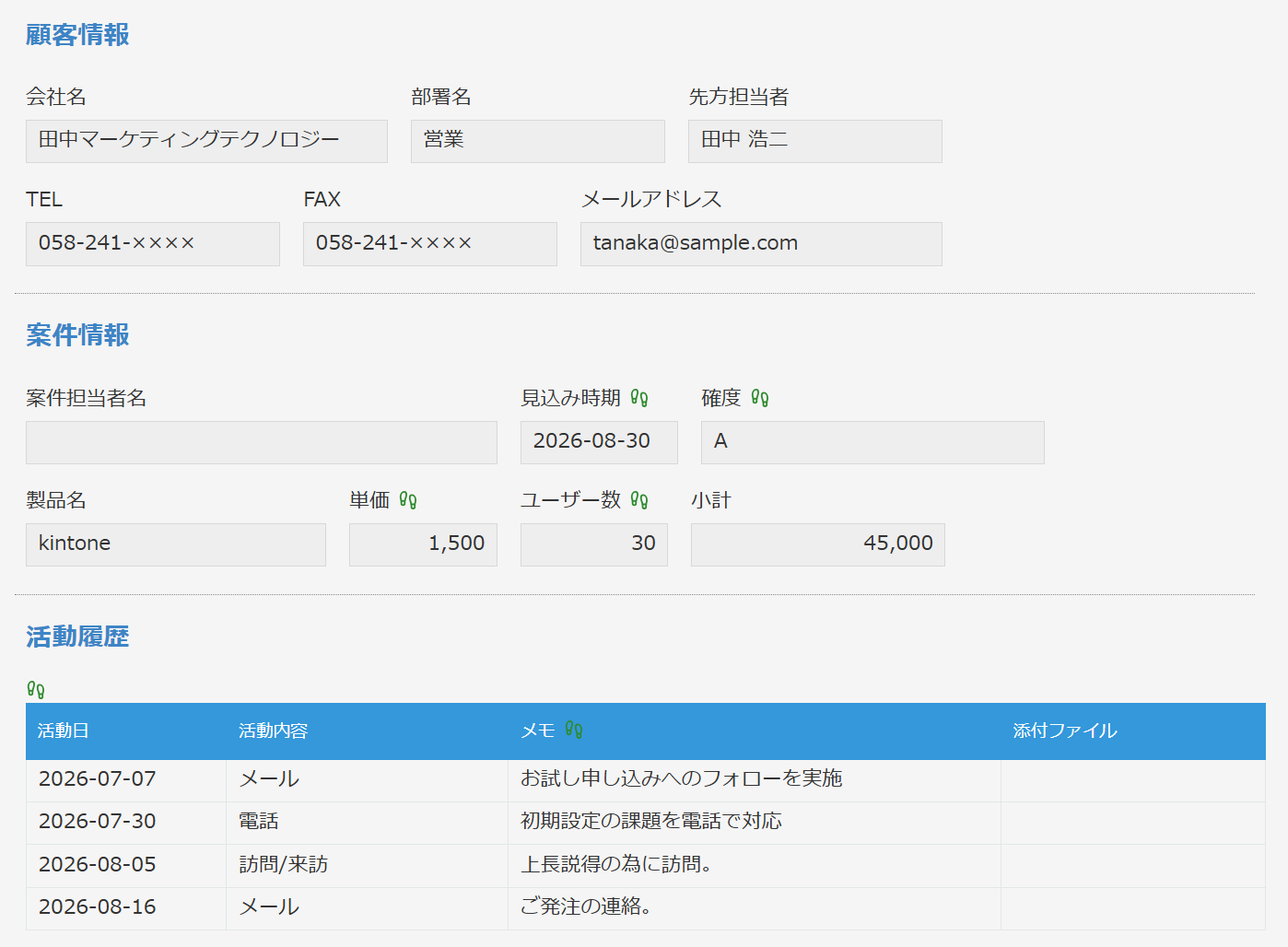Click memo 上長説得の為に訪問。

tap(616, 865)
